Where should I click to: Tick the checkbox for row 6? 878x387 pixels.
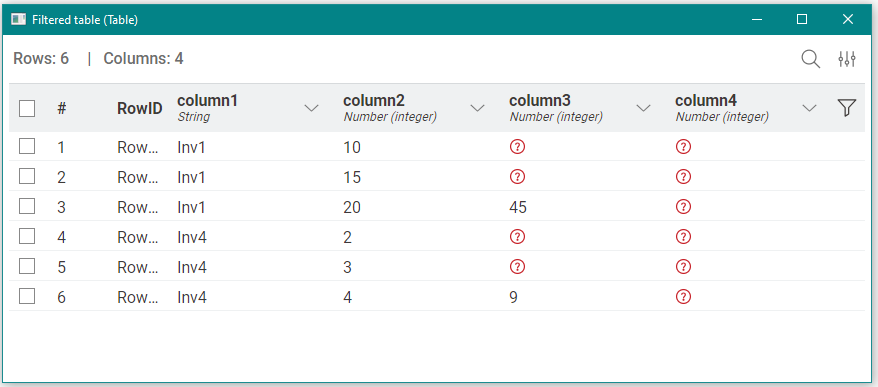(x=27, y=296)
